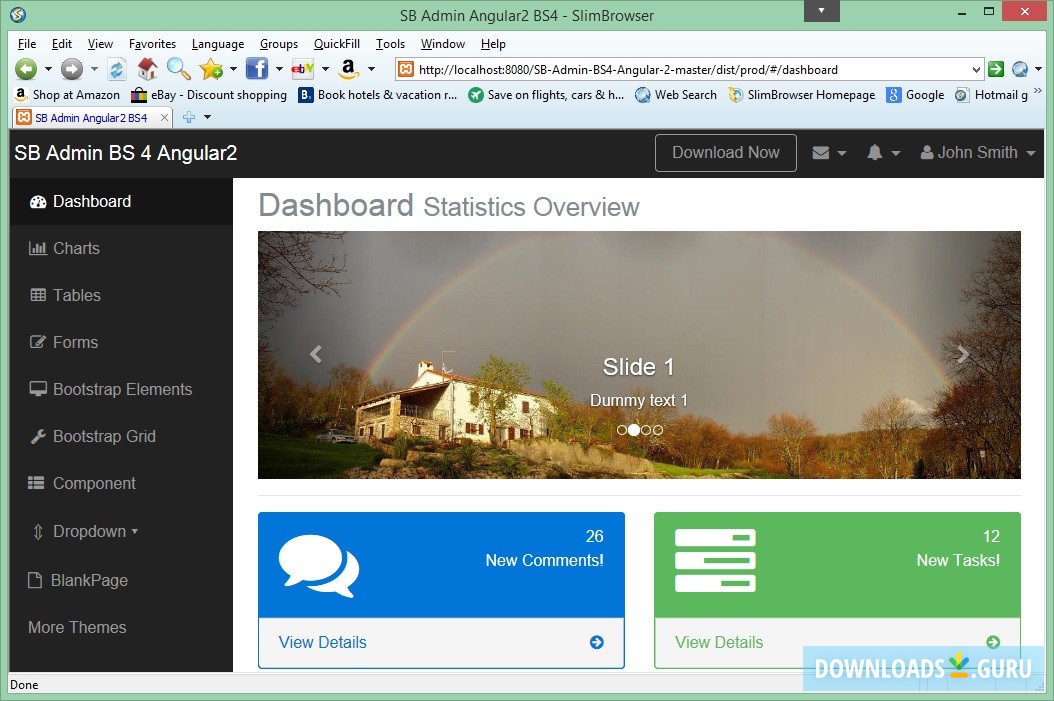
Task: Open BlankPage in the sidebar
Action: tap(121, 581)
